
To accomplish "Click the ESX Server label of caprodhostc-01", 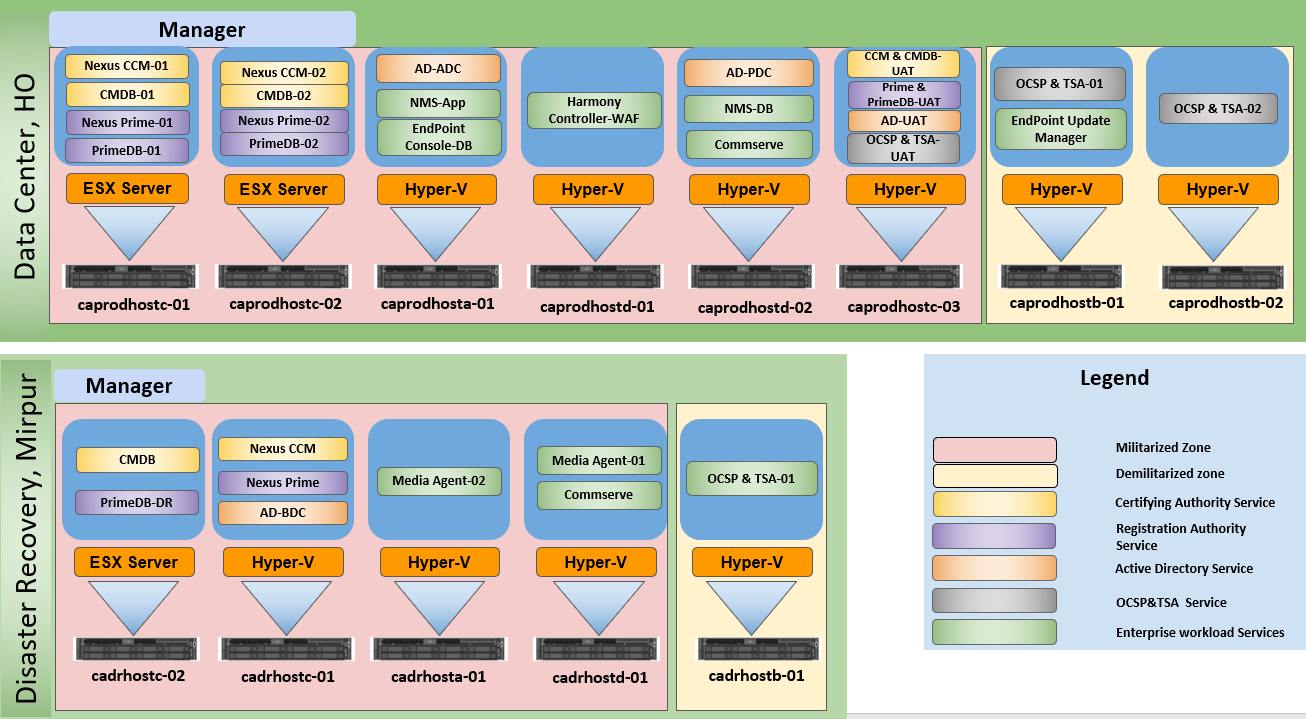I will tap(127, 189).
